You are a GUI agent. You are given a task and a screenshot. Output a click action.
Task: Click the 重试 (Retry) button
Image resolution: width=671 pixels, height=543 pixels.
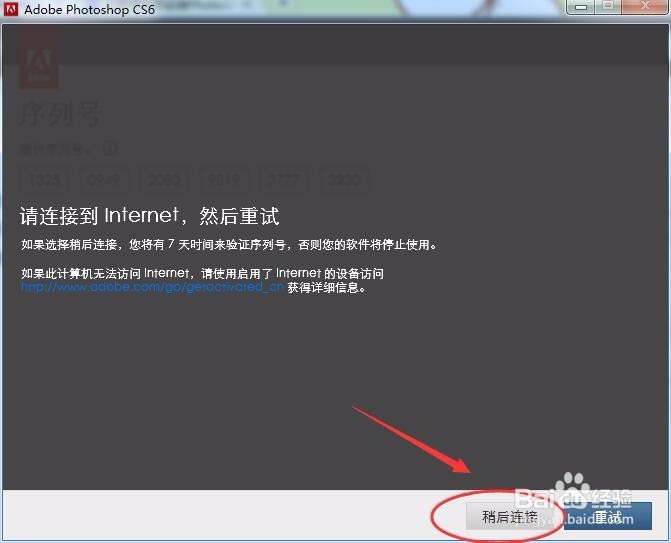pyautogui.click(x=608, y=516)
